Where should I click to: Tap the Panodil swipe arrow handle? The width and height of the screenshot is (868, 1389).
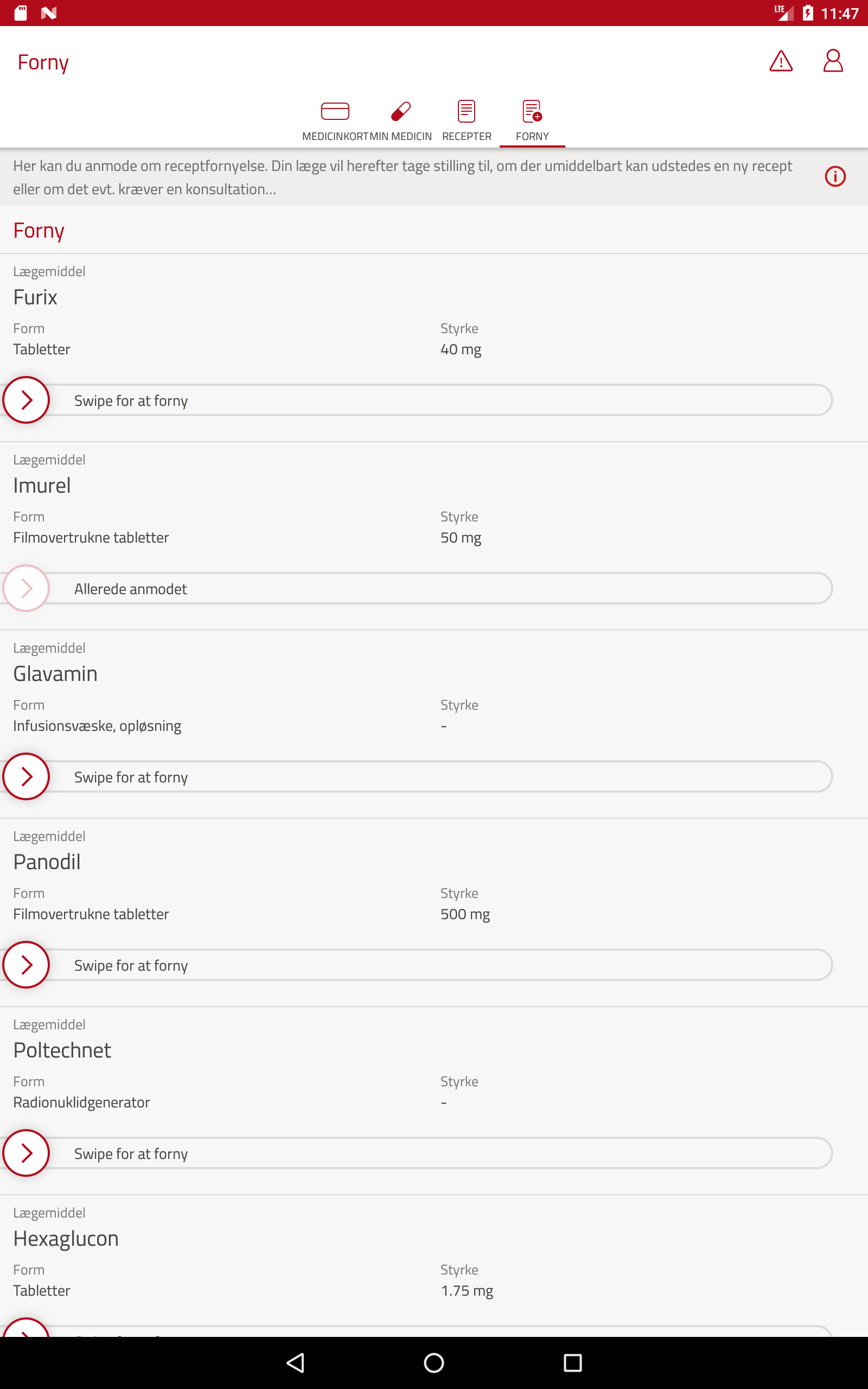[x=26, y=965]
